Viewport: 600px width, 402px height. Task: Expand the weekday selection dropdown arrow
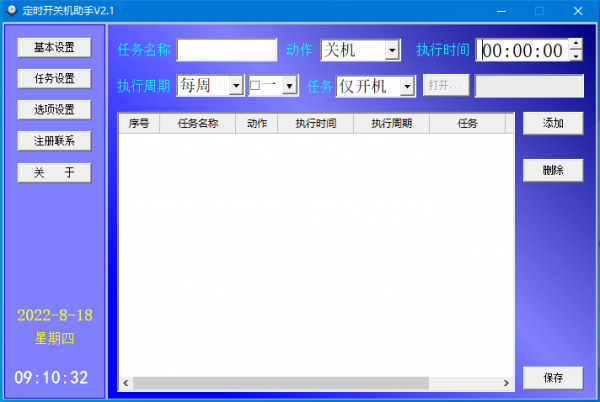290,86
